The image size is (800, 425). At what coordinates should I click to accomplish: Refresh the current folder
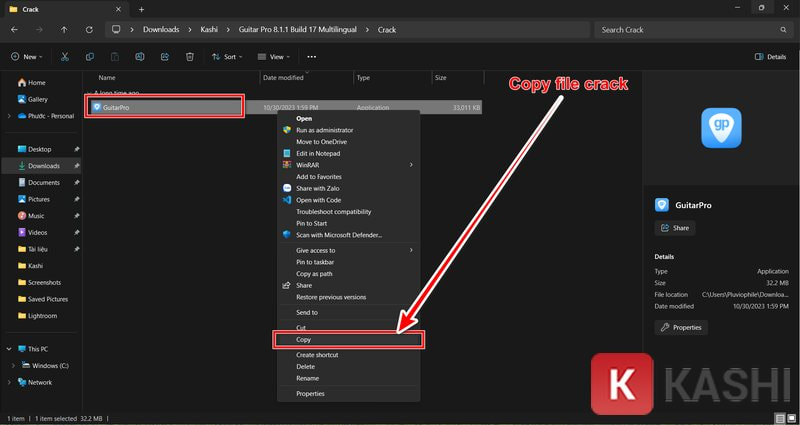point(89,30)
